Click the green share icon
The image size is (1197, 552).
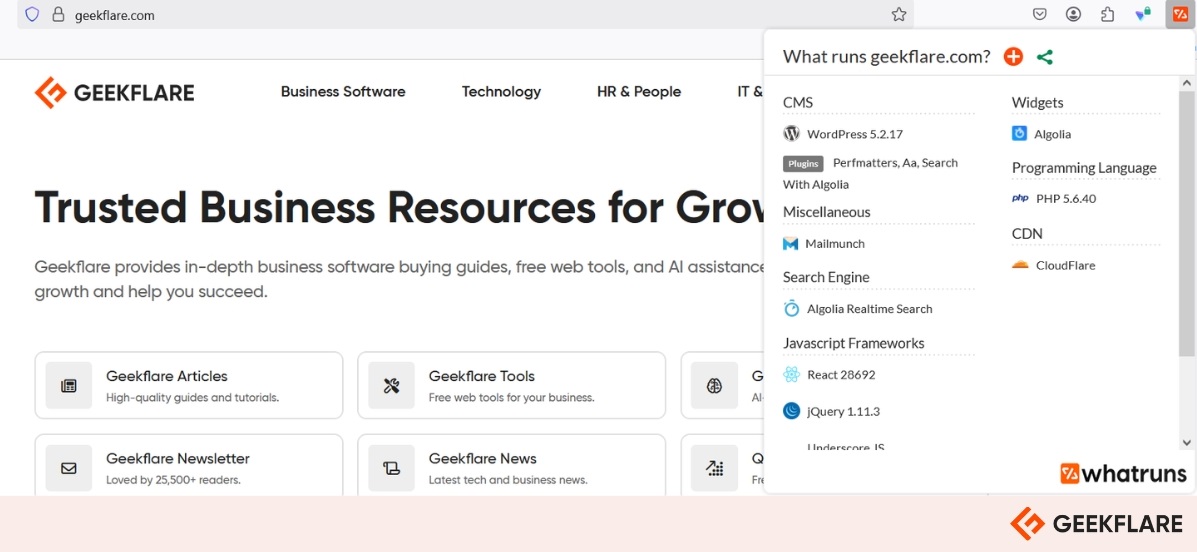[x=1045, y=56]
